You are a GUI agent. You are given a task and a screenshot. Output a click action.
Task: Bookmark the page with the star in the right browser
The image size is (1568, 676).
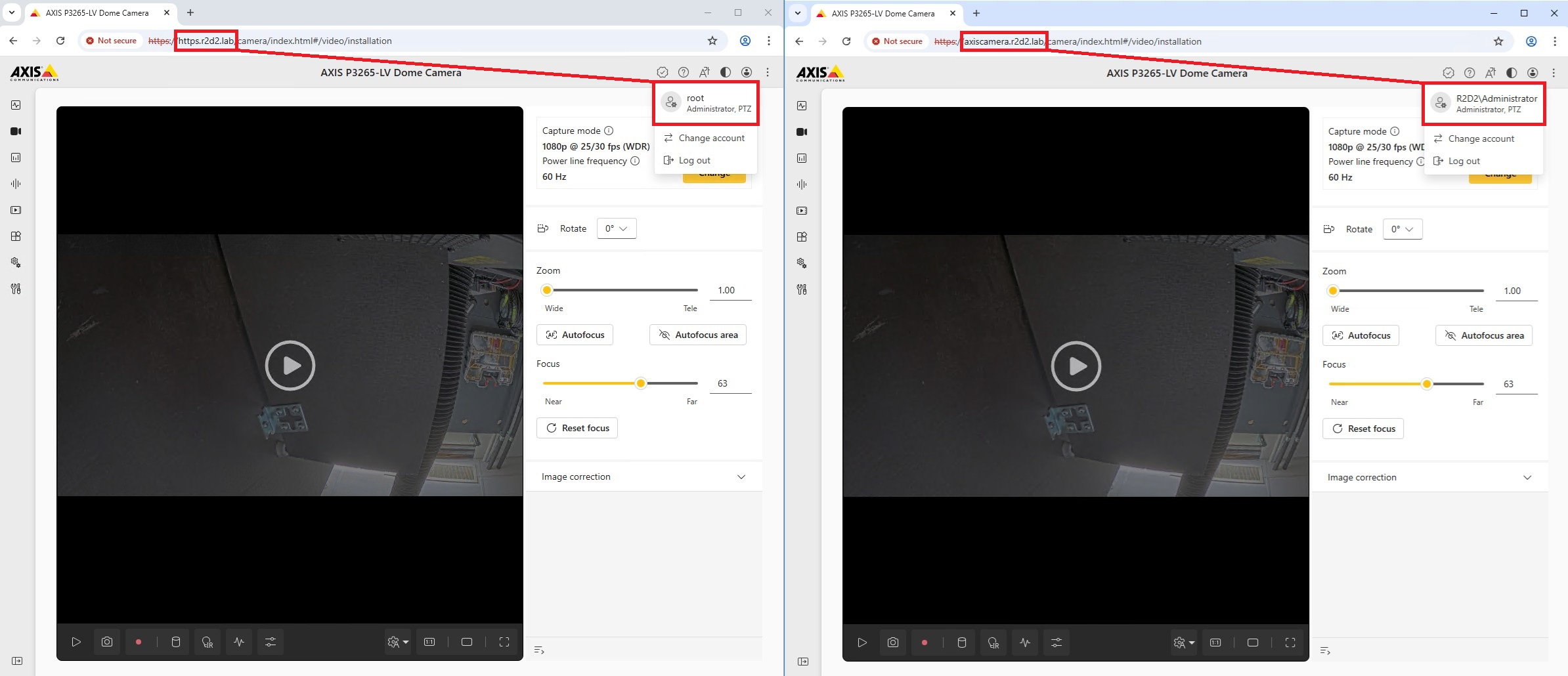click(1498, 41)
